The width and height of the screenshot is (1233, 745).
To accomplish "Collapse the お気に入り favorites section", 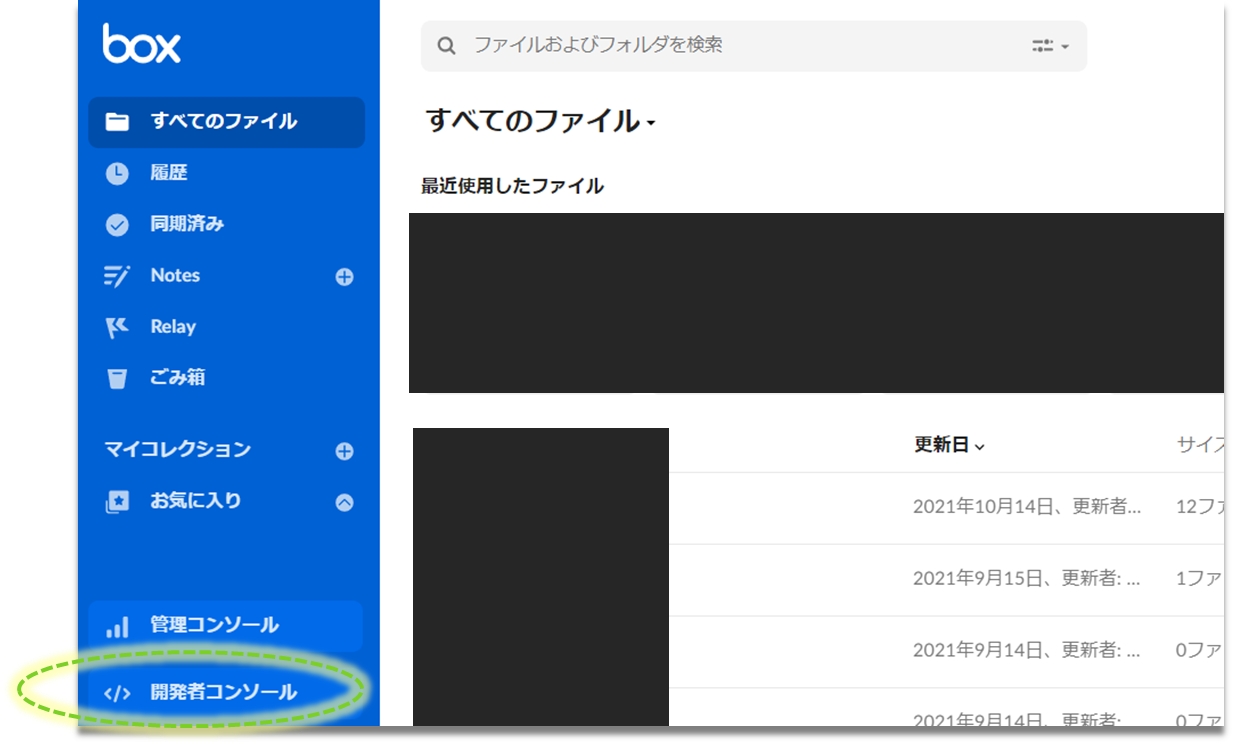I will coord(344,503).
